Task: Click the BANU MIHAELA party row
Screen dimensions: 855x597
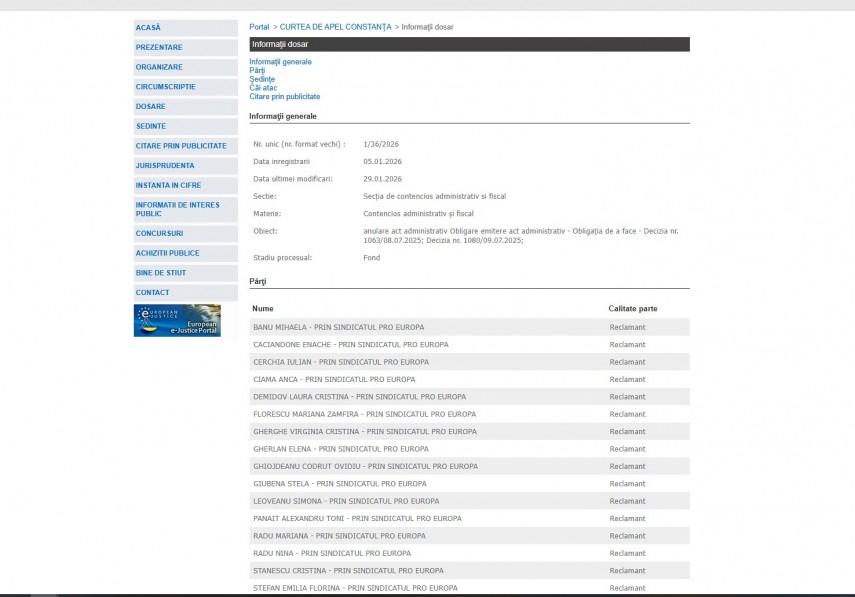Action: click(x=338, y=327)
